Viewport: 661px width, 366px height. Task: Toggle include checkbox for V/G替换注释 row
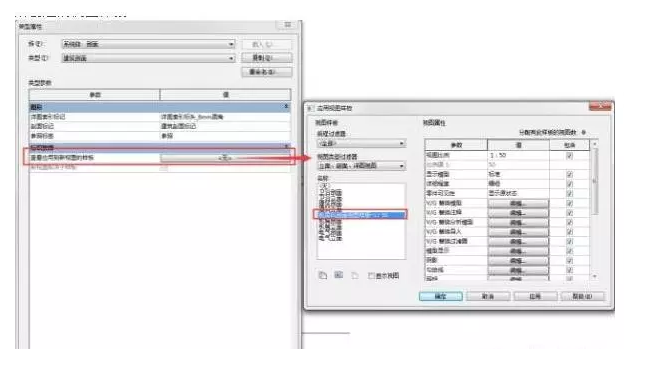coord(570,213)
